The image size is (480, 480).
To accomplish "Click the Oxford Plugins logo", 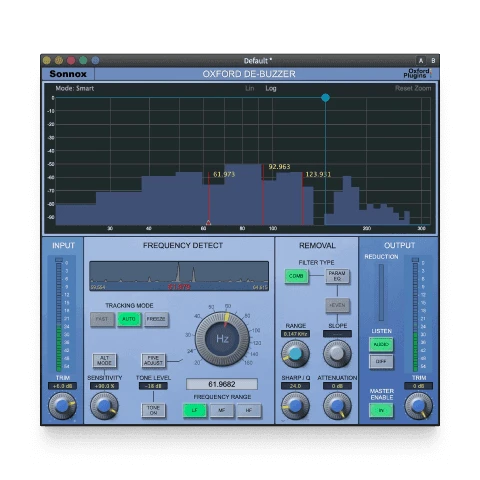I will tap(417, 73).
